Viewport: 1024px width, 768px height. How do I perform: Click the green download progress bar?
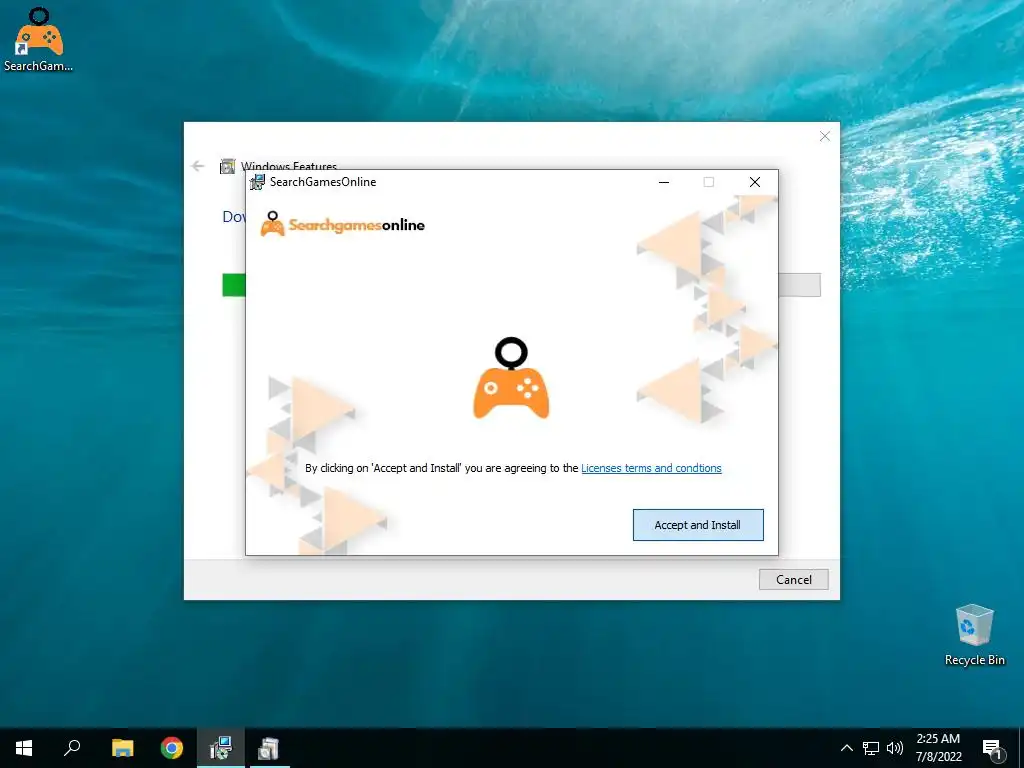(234, 285)
